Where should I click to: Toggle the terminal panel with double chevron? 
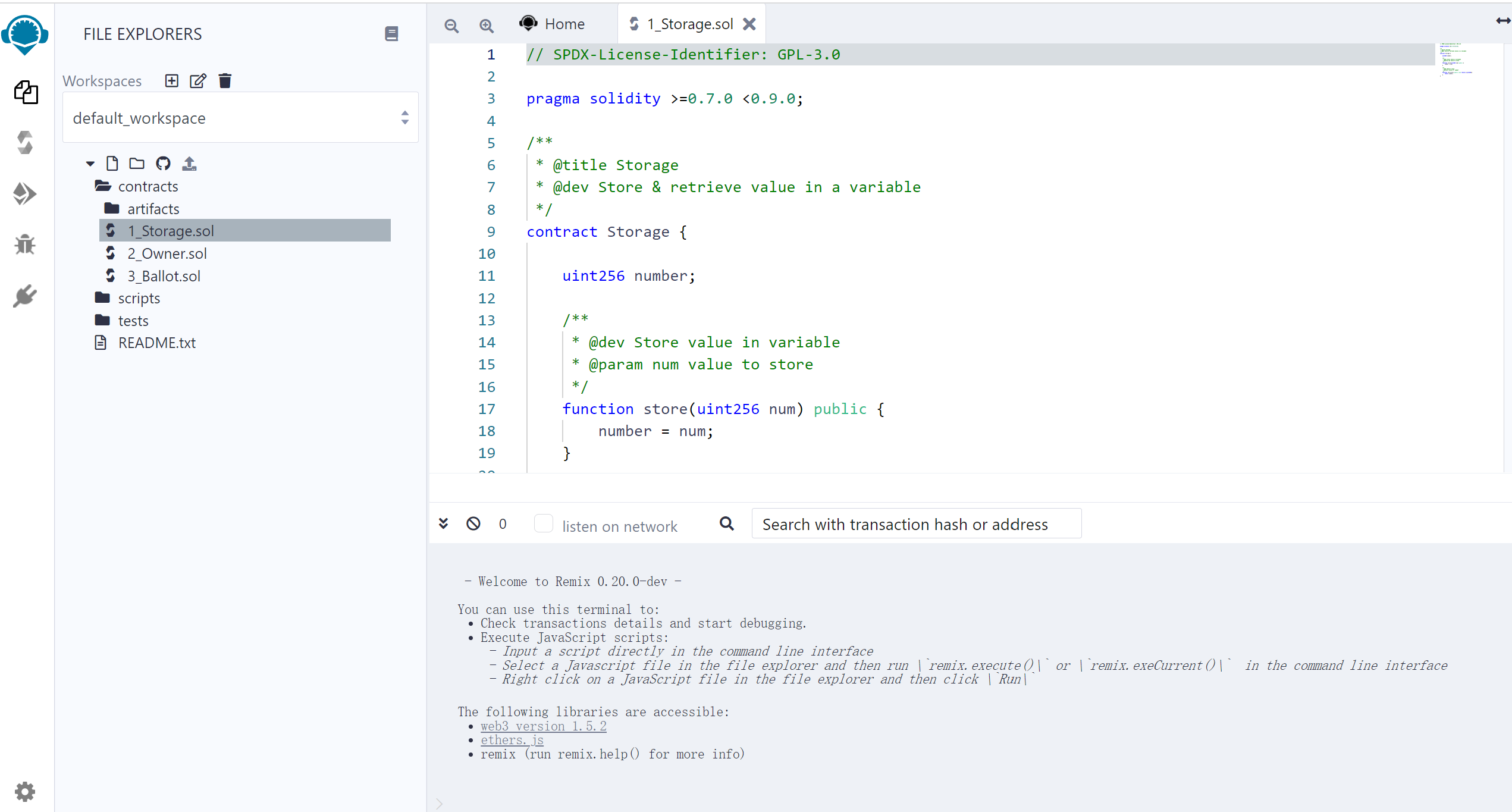444,523
